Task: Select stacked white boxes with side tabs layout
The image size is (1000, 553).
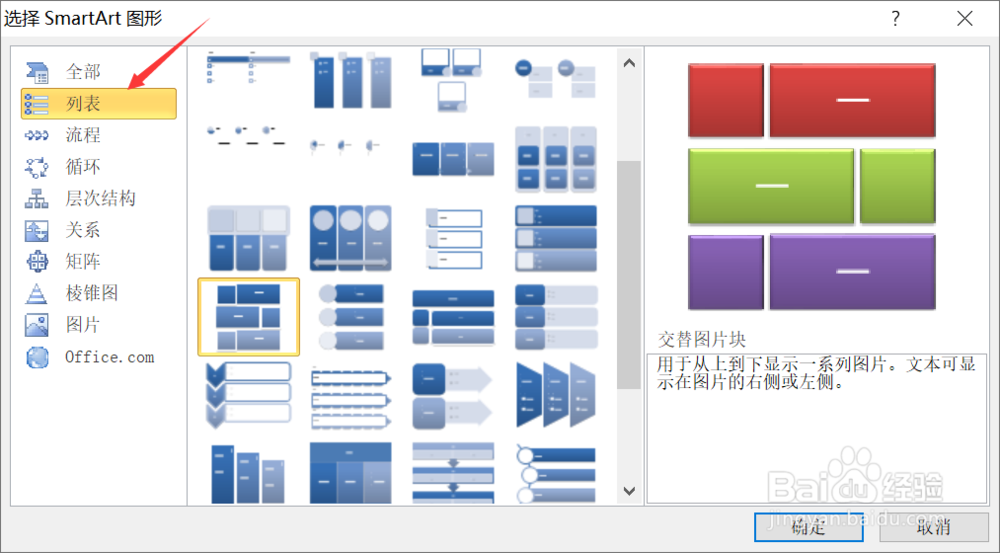Action: pyautogui.click(x=453, y=239)
